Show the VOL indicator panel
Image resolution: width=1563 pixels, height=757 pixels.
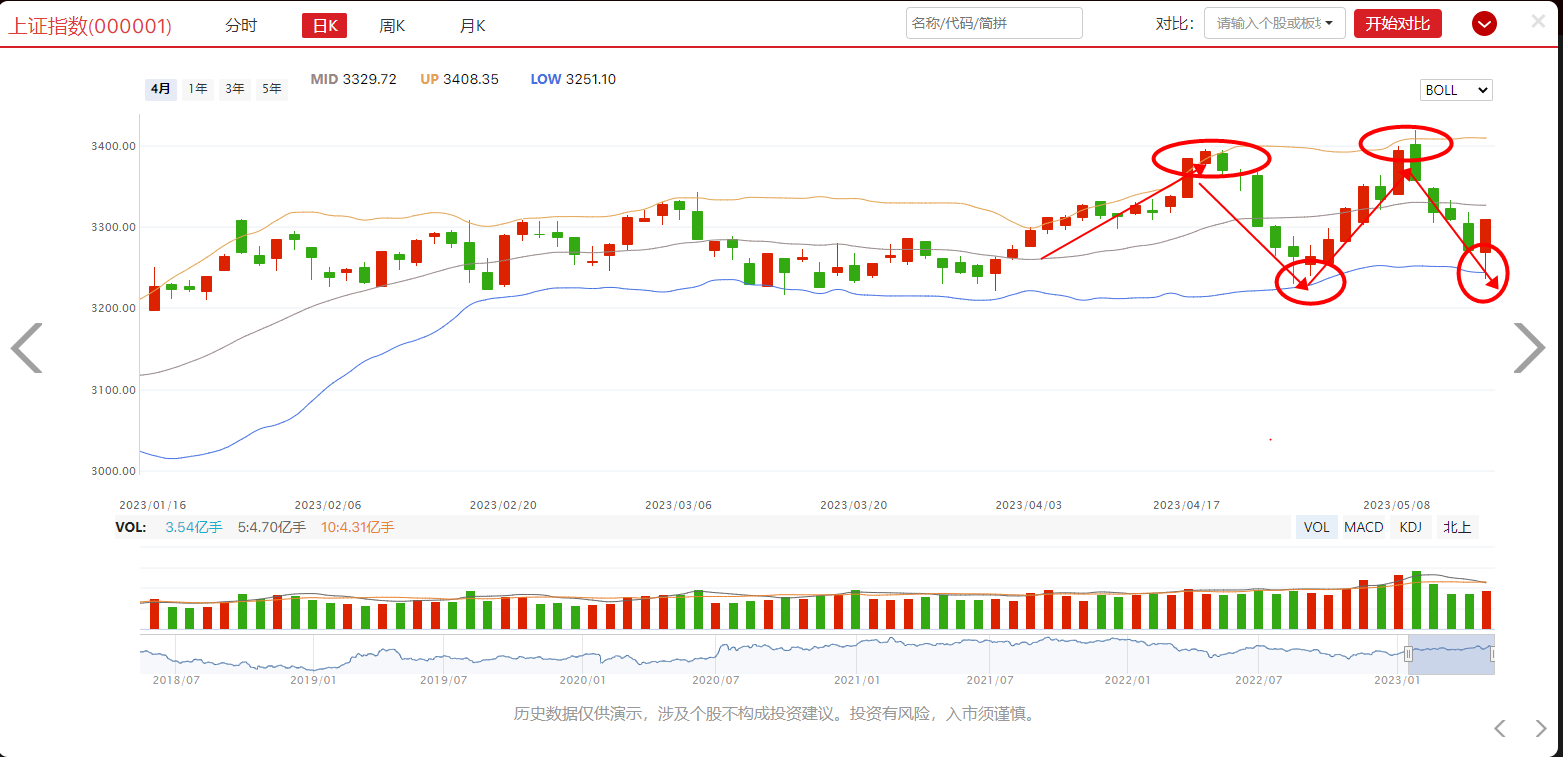point(1317,527)
